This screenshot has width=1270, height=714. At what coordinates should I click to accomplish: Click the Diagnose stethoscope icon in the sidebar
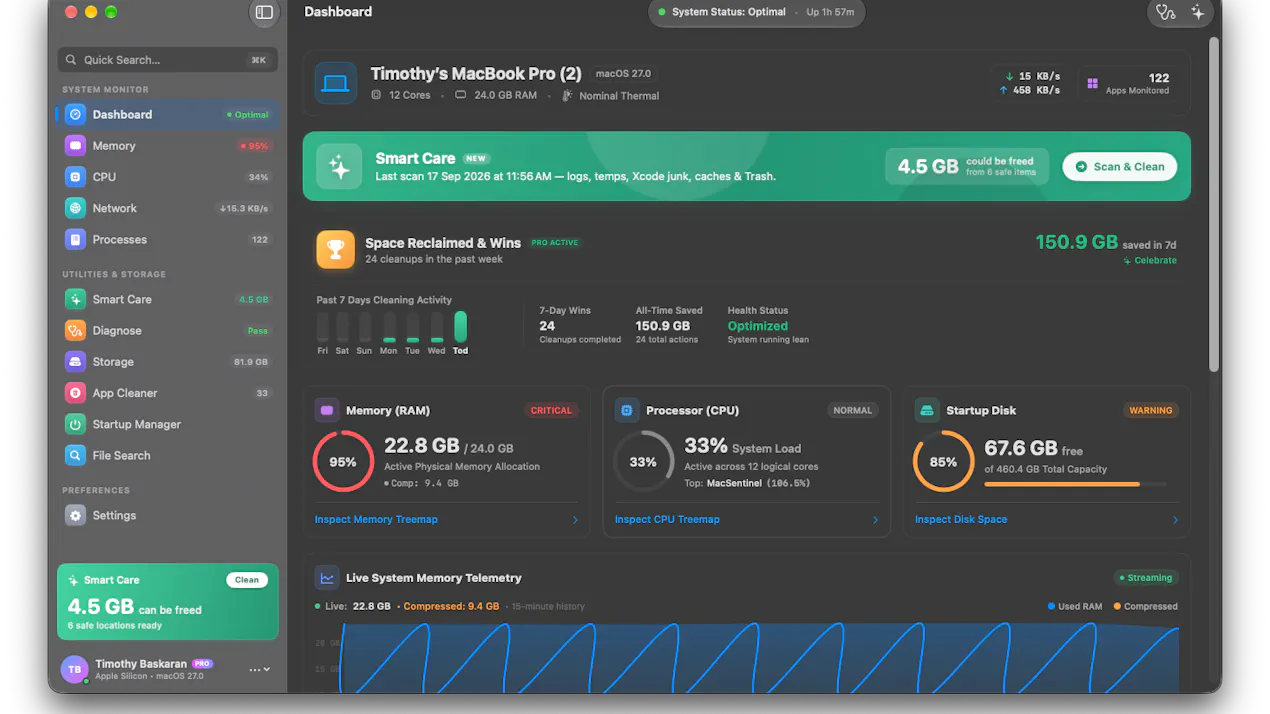pos(75,331)
